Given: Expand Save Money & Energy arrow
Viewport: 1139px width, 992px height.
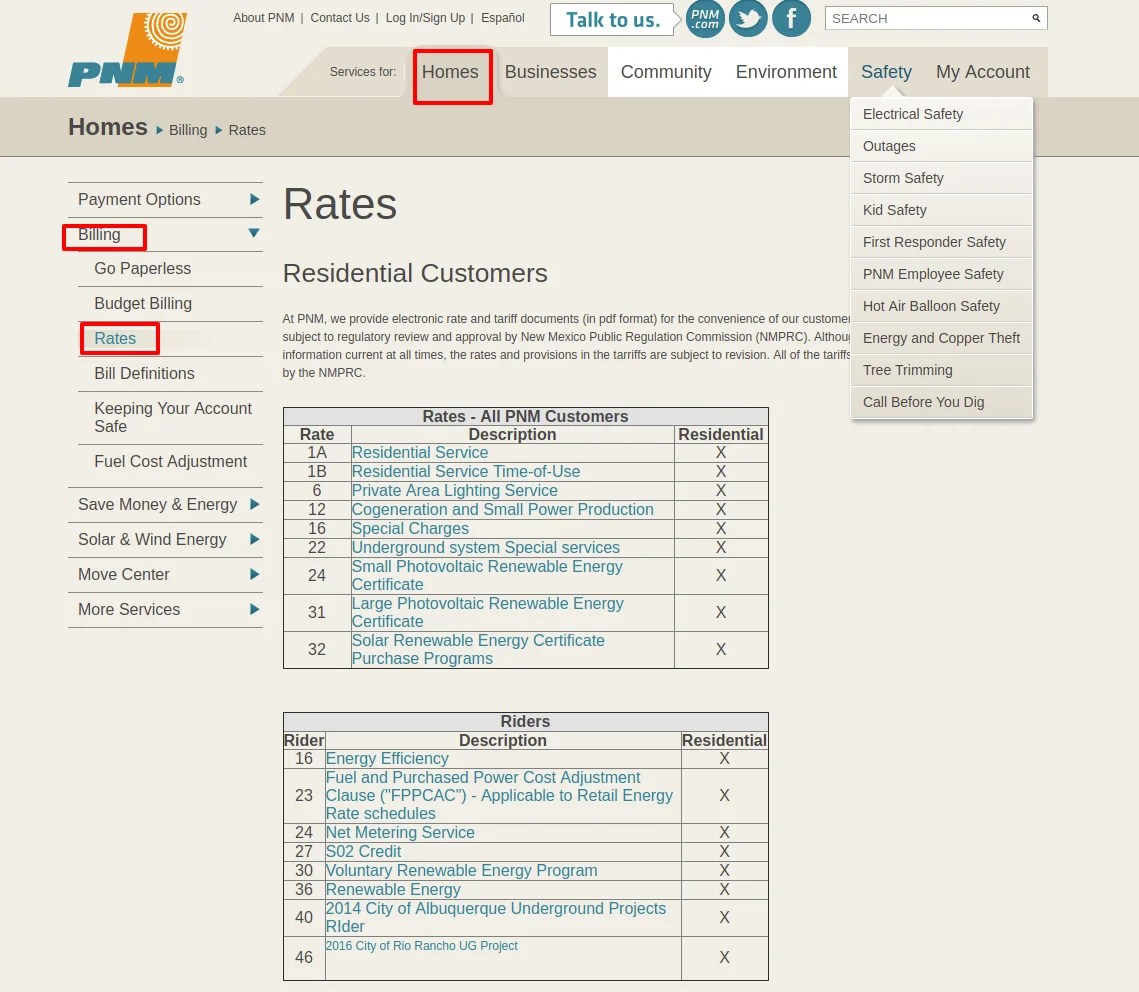Looking at the screenshot, I should (x=254, y=504).
